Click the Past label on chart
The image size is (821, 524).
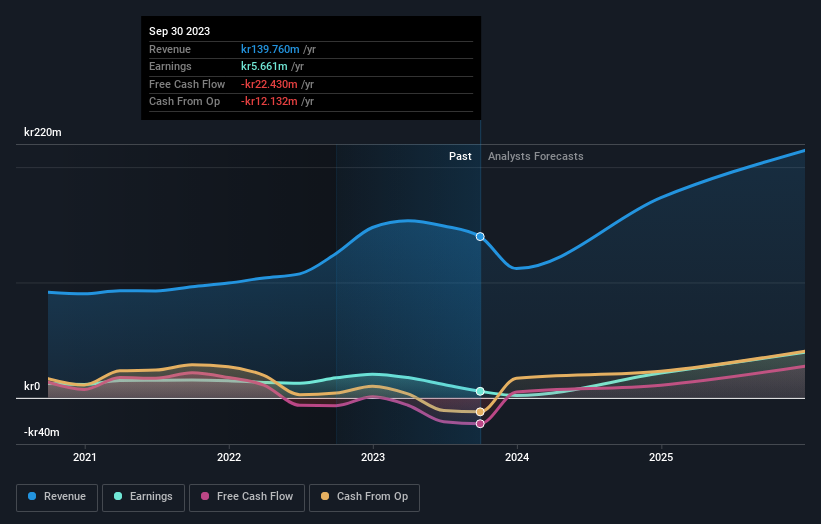pyautogui.click(x=460, y=156)
